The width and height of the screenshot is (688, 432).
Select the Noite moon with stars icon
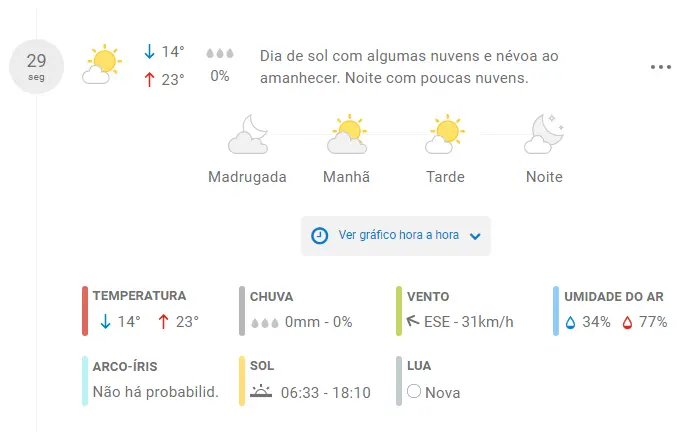click(x=544, y=134)
